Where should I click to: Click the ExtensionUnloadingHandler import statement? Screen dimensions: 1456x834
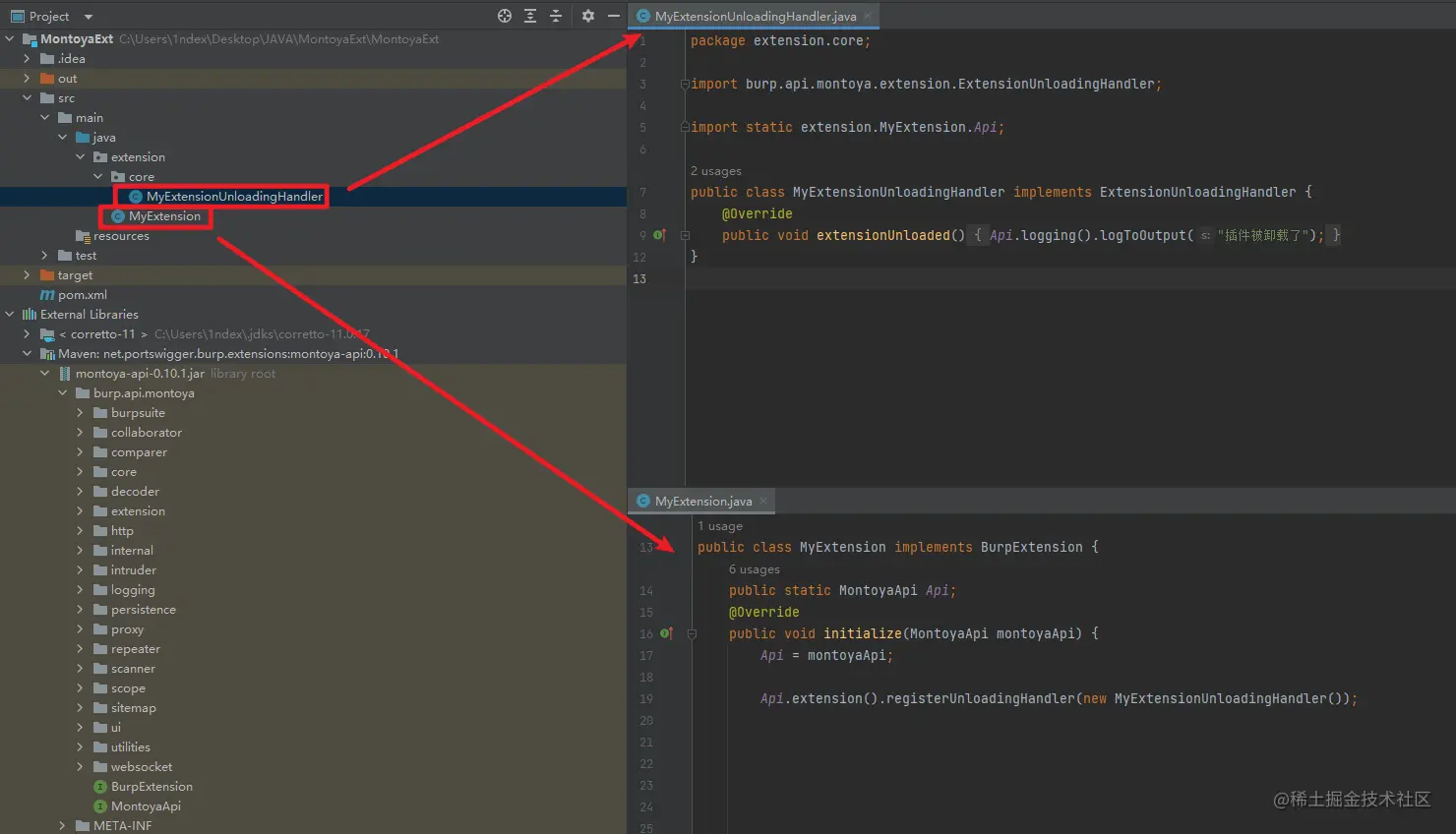(926, 85)
